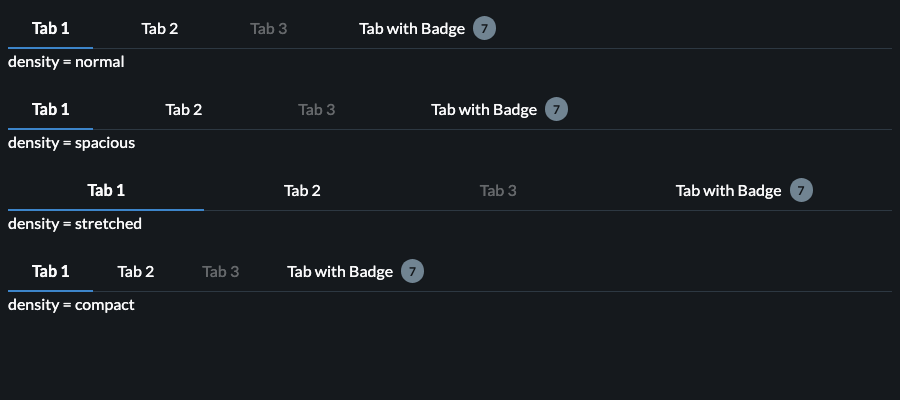Click disabled Tab 3 in spacious density row
The width and height of the screenshot is (900, 400).
[316, 109]
